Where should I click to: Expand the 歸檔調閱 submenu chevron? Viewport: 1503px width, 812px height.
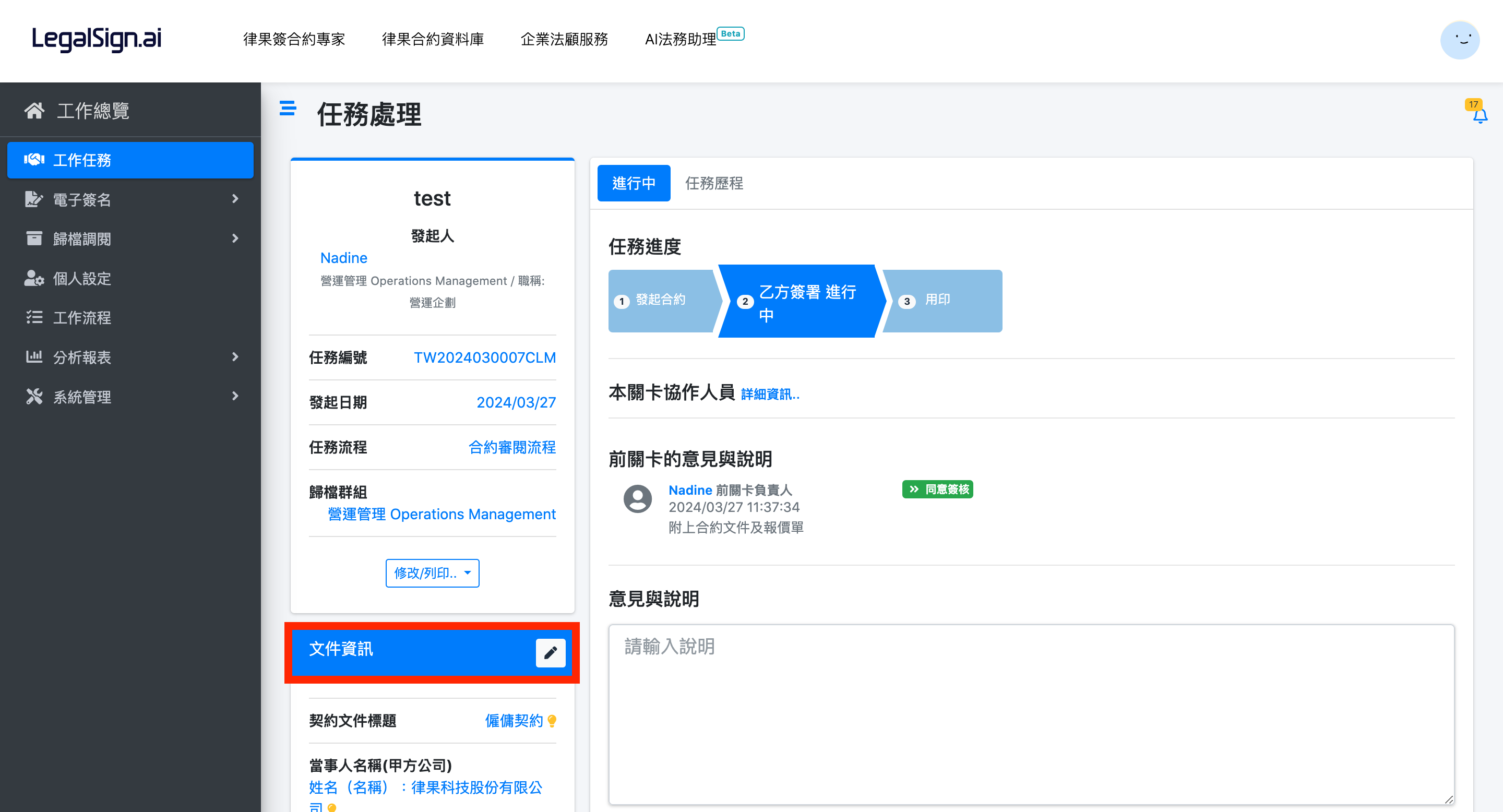tap(235, 238)
